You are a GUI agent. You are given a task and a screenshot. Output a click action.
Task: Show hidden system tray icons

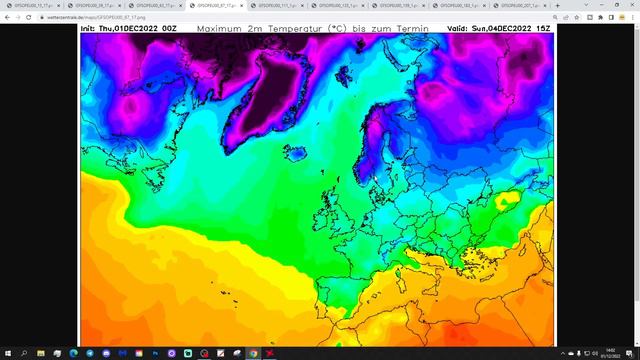pos(563,353)
